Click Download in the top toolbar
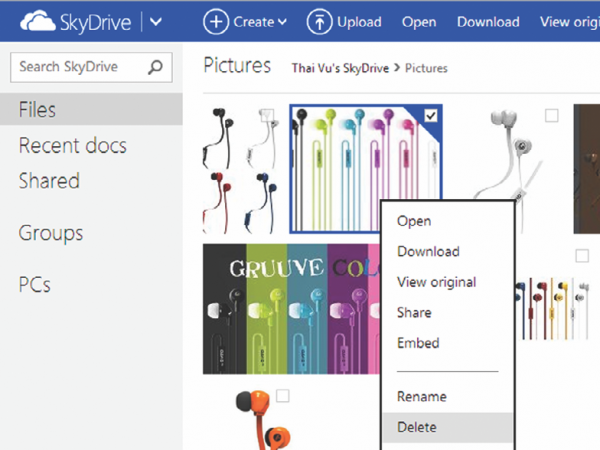 [x=488, y=22]
